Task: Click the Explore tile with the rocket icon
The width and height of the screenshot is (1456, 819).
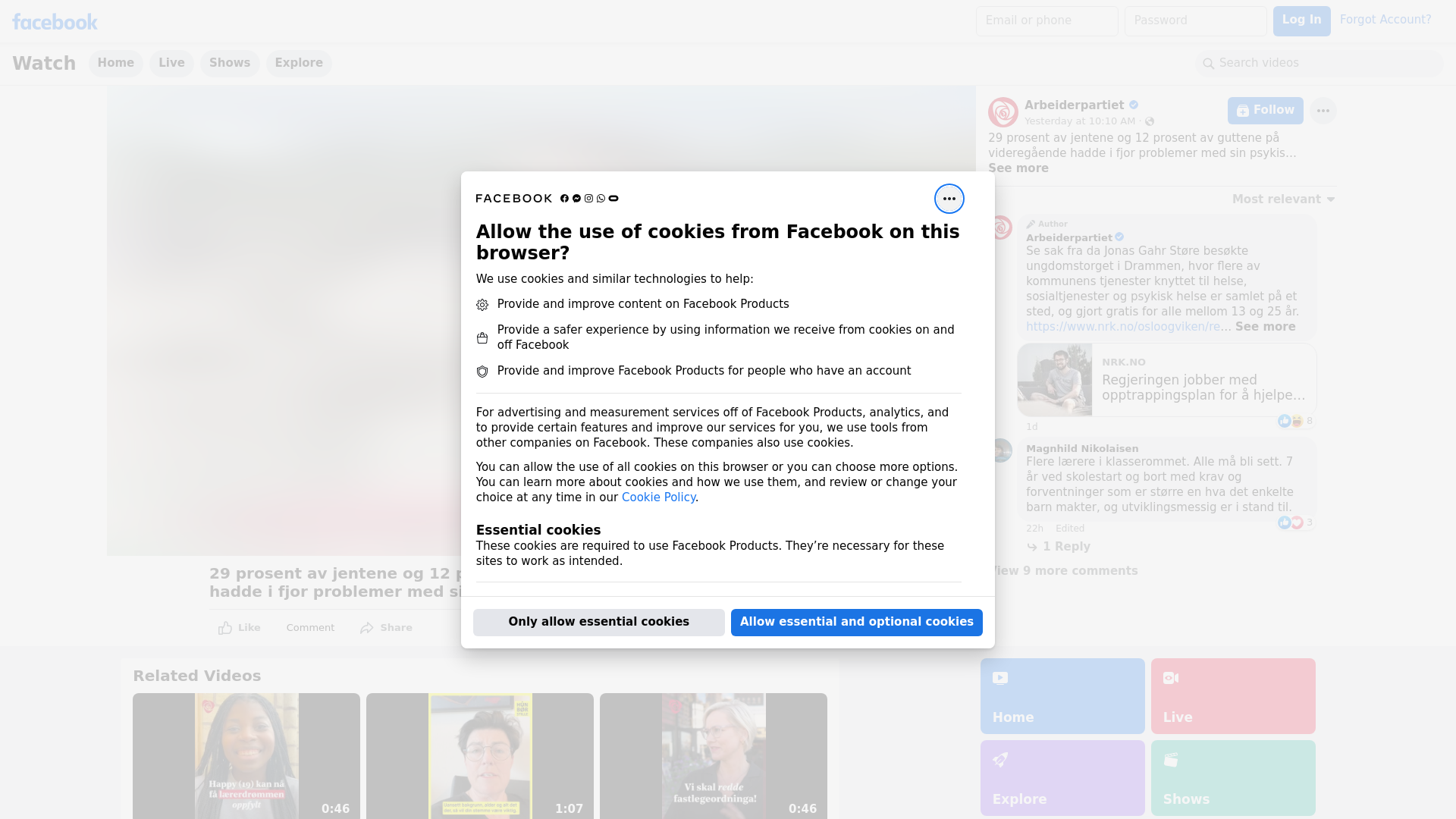Action: 1062,778
